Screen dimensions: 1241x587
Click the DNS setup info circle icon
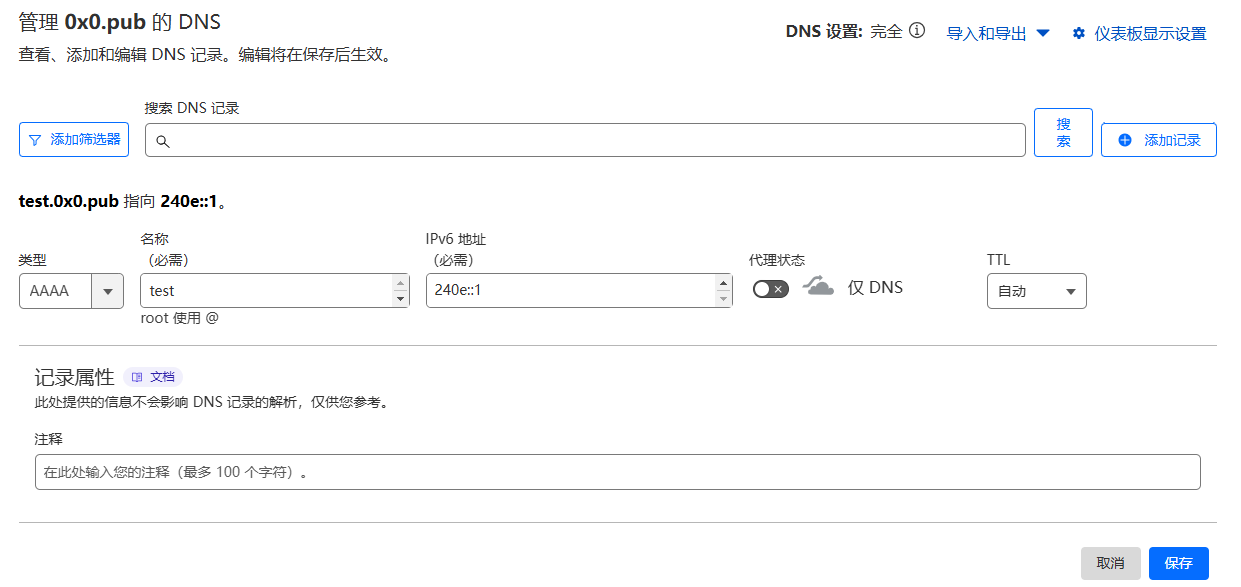click(917, 31)
